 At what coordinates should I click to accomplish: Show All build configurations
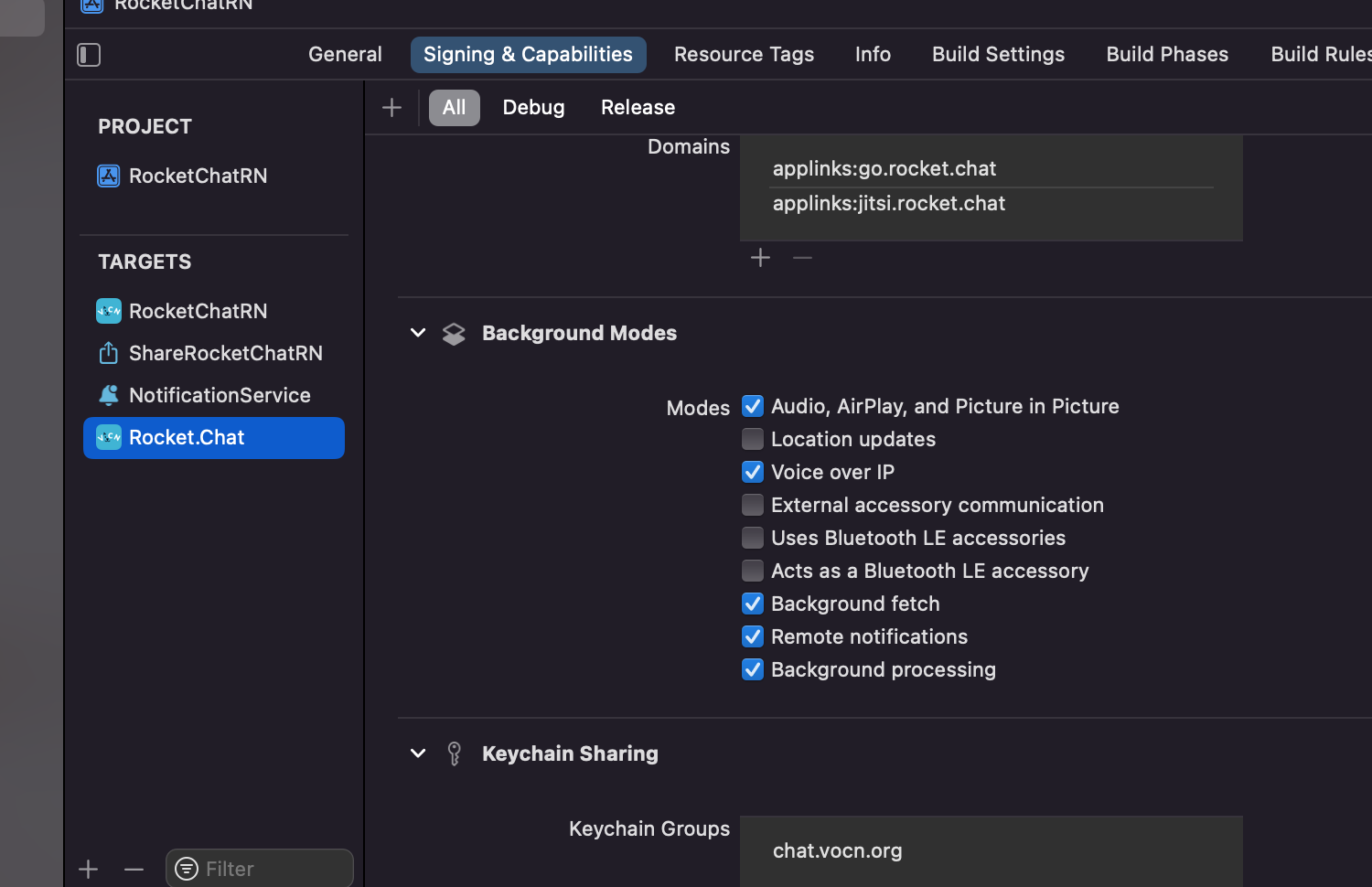[x=455, y=108]
